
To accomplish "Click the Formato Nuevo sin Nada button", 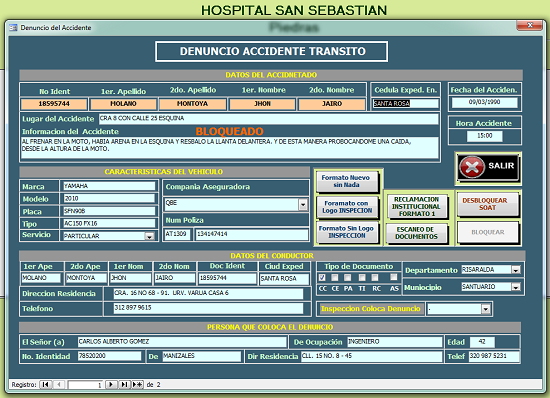I will pos(347,181).
